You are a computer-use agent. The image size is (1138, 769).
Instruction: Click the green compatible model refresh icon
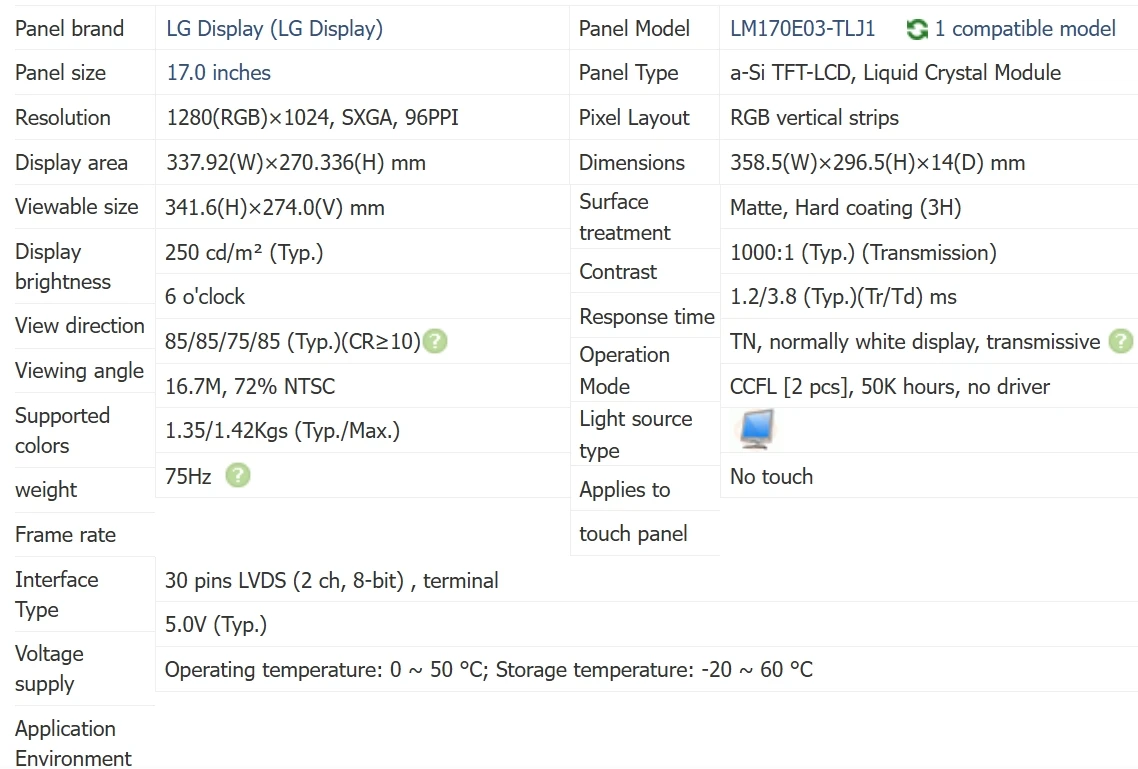916,29
